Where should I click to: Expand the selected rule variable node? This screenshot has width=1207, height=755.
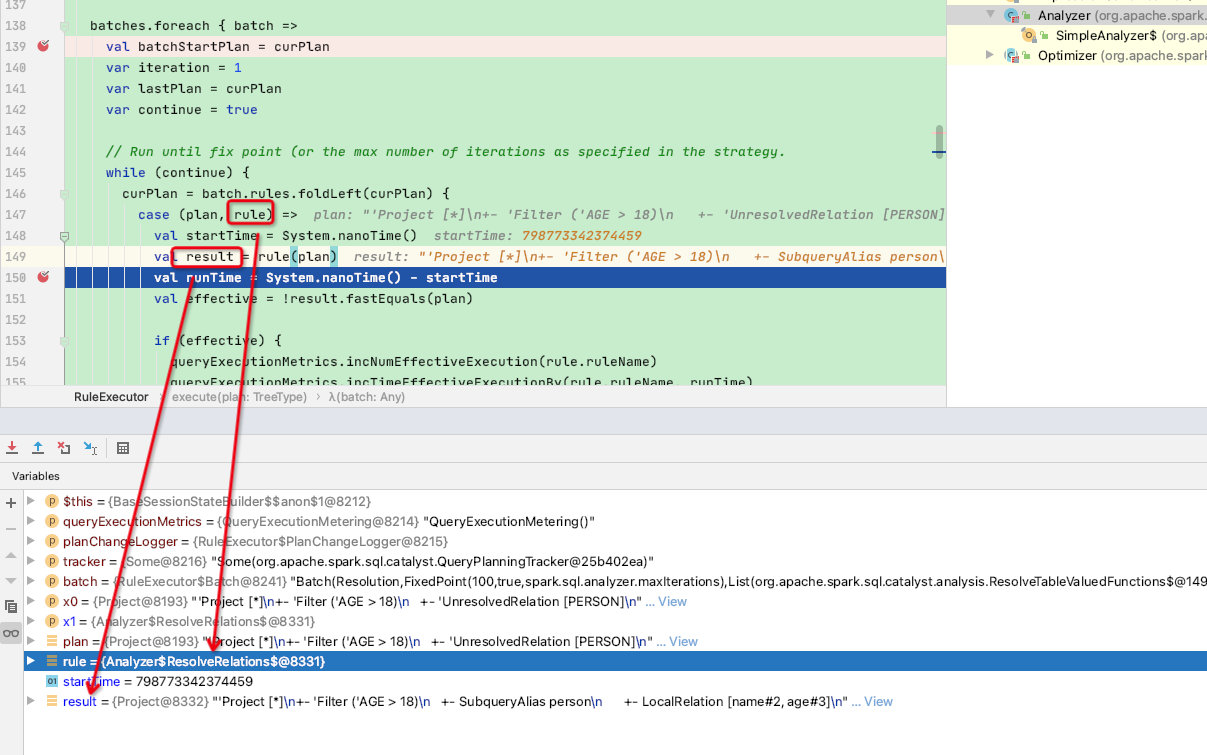[x=31, y=661]
